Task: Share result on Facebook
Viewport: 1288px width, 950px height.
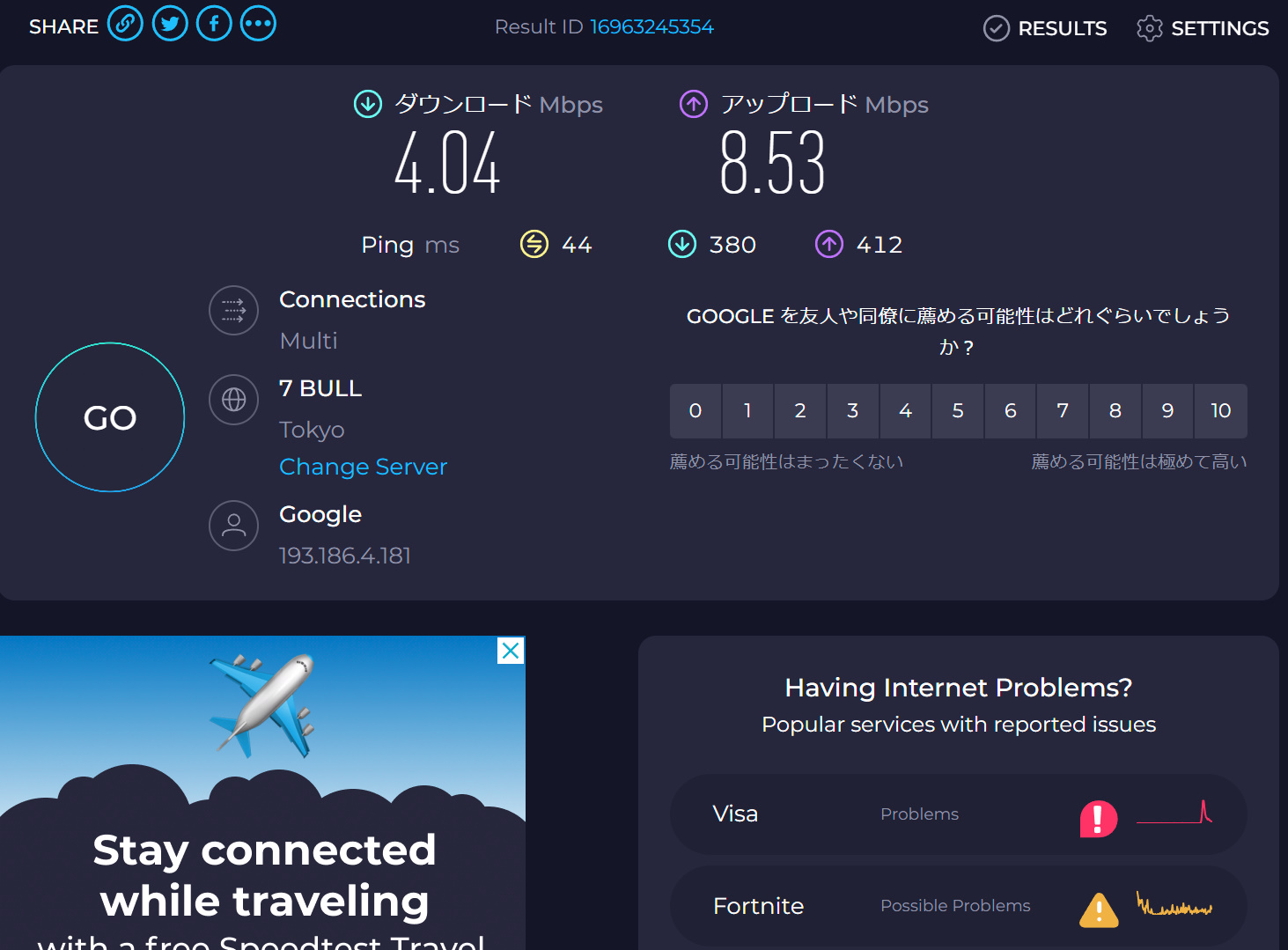Action: click(x=214, y=24)
